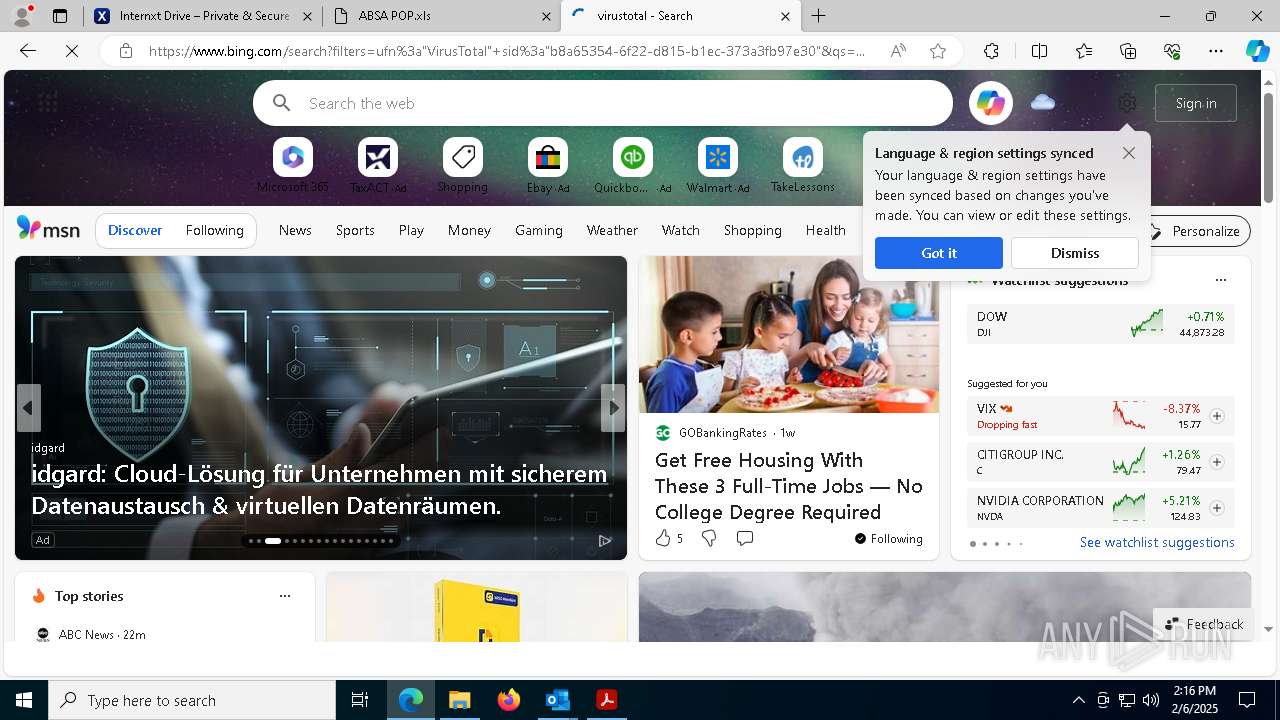Click the Sign in button
The height and width of the screenshot is (720, 1280).
[x=1196, y=103]
